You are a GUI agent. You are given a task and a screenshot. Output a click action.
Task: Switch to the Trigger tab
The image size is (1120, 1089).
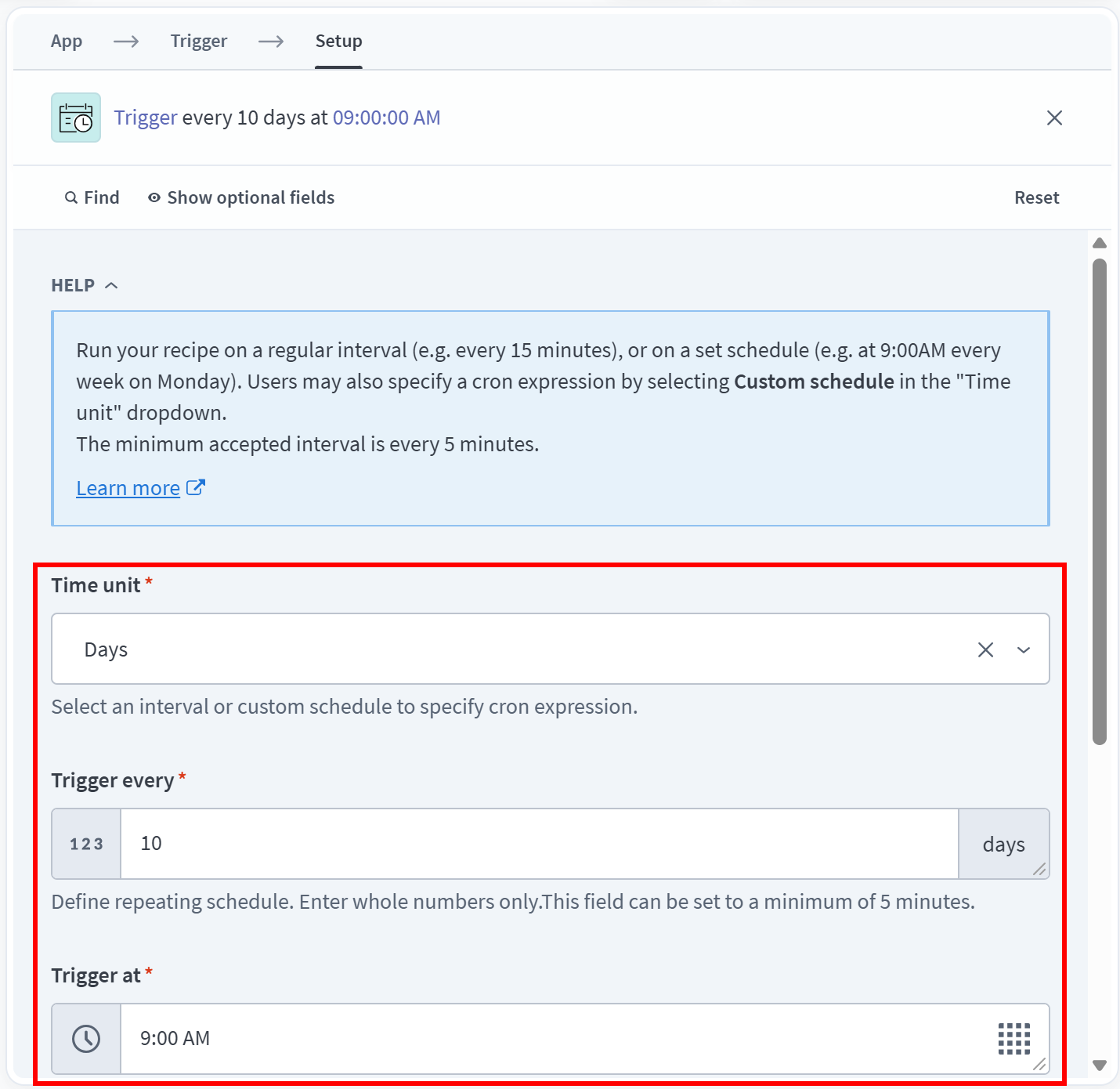point(199,41)
